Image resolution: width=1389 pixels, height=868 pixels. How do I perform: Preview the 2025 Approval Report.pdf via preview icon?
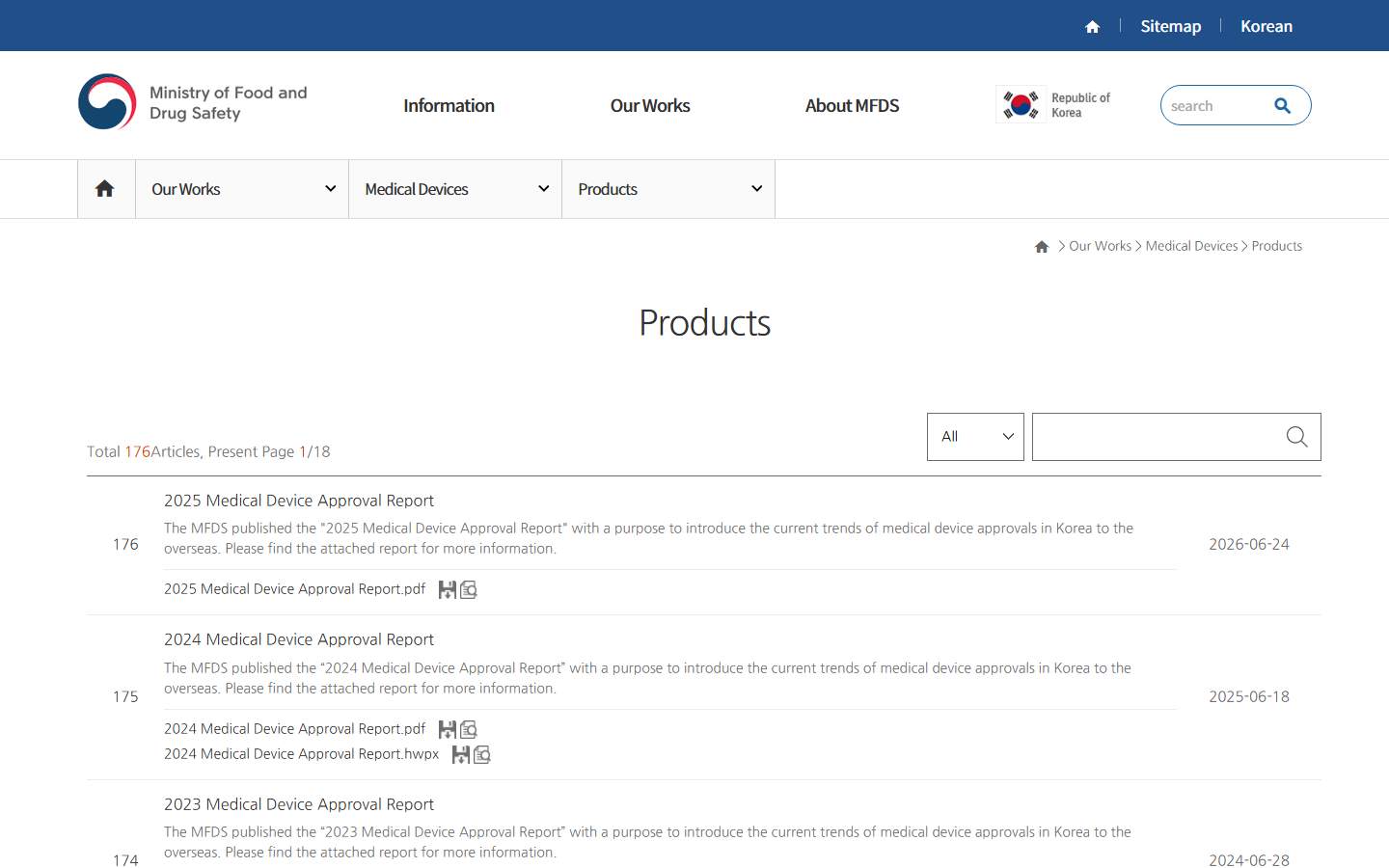tap(469, 589)
